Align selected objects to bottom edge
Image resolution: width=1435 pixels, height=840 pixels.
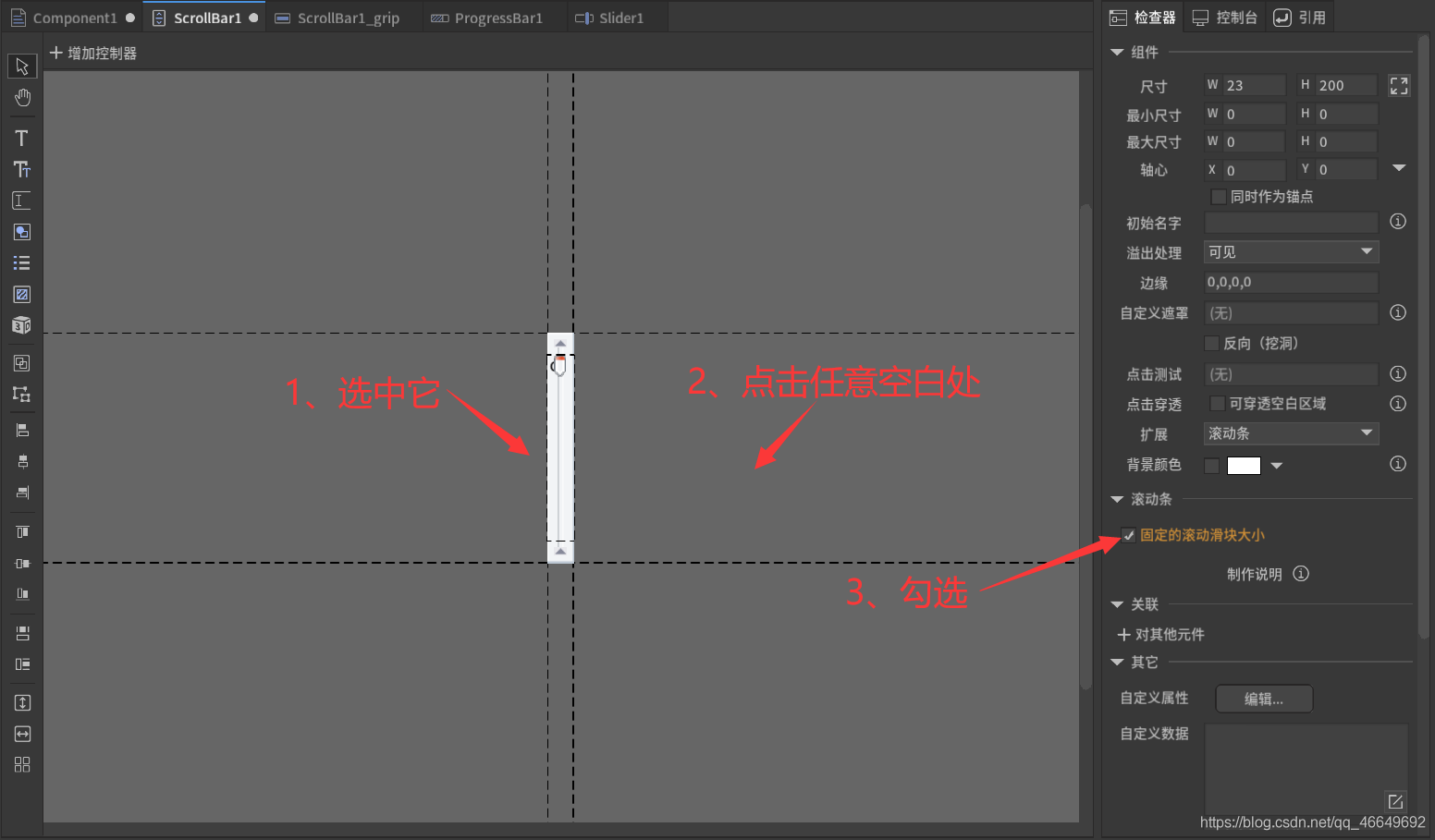[x=22, y=593]
